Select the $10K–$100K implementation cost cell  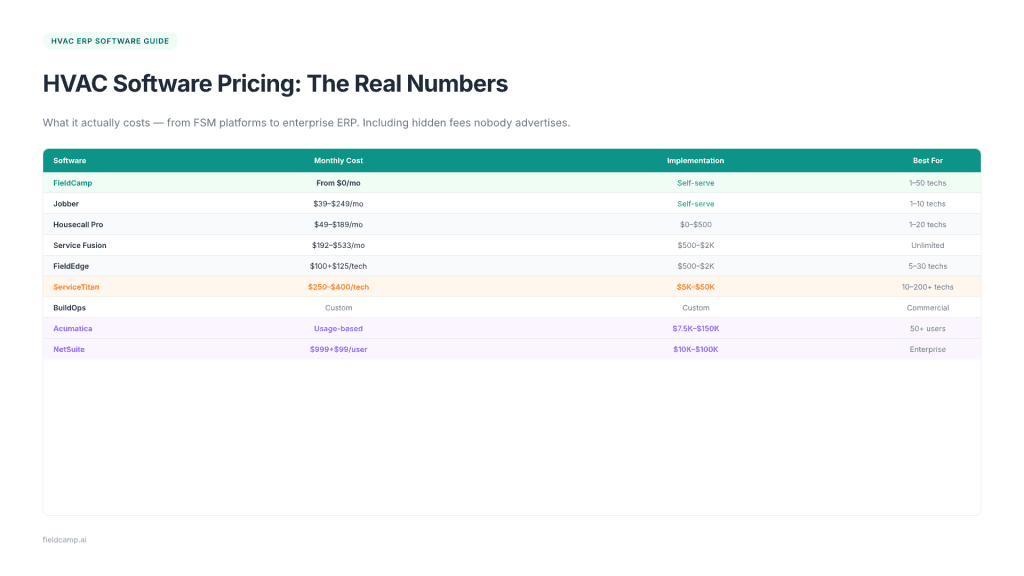(696, 349)
